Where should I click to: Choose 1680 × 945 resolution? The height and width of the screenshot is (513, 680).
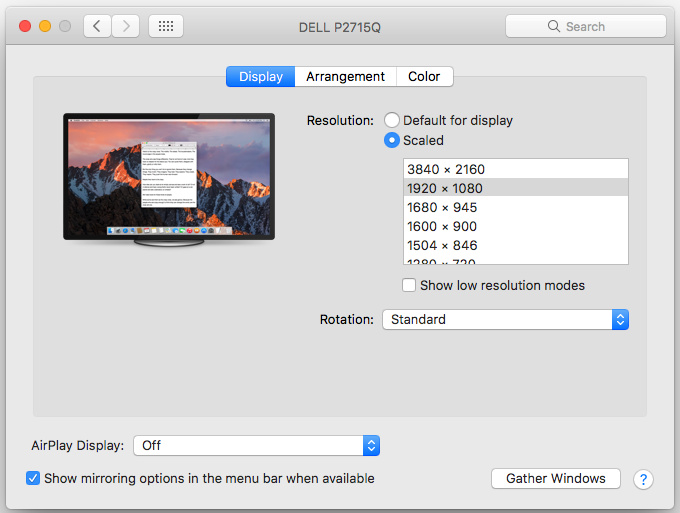(516, 207)
